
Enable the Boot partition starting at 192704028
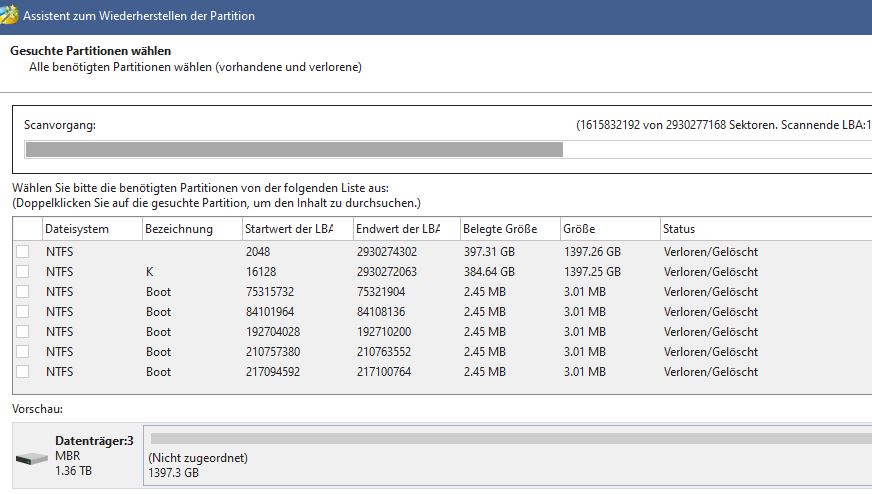23,332
